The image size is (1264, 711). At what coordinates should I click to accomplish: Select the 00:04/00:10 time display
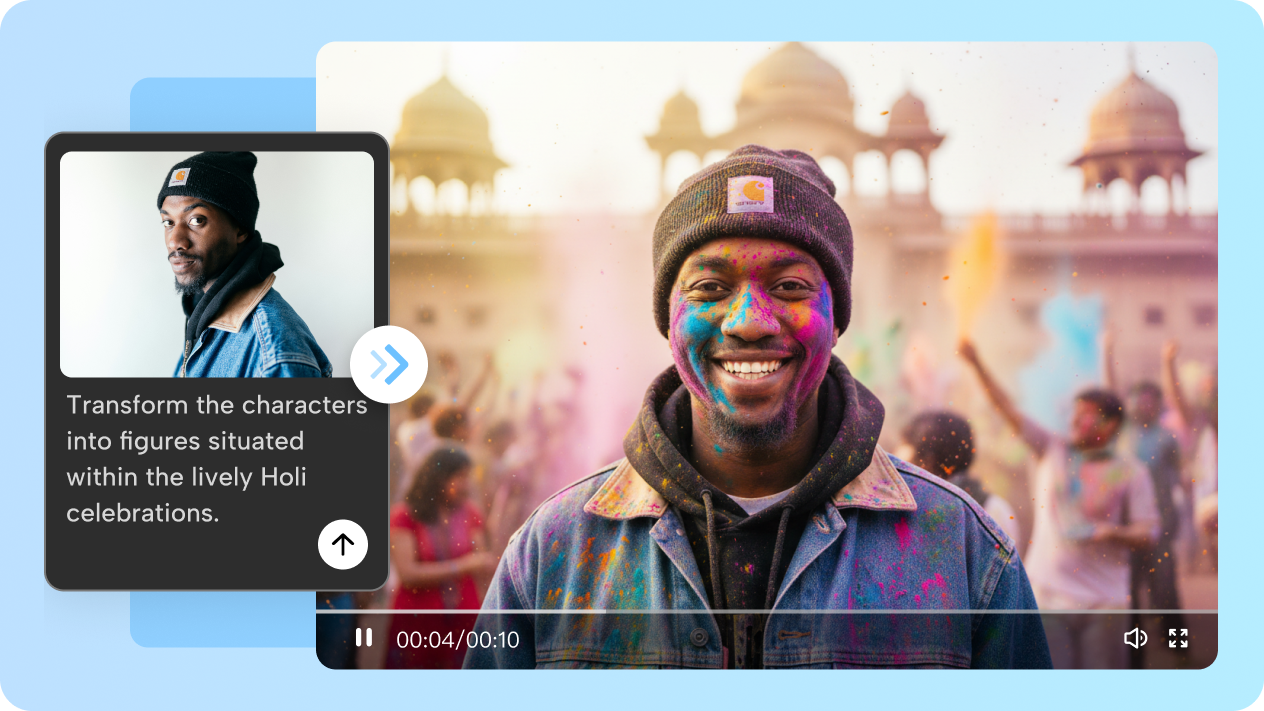click(x=458, y=639)
